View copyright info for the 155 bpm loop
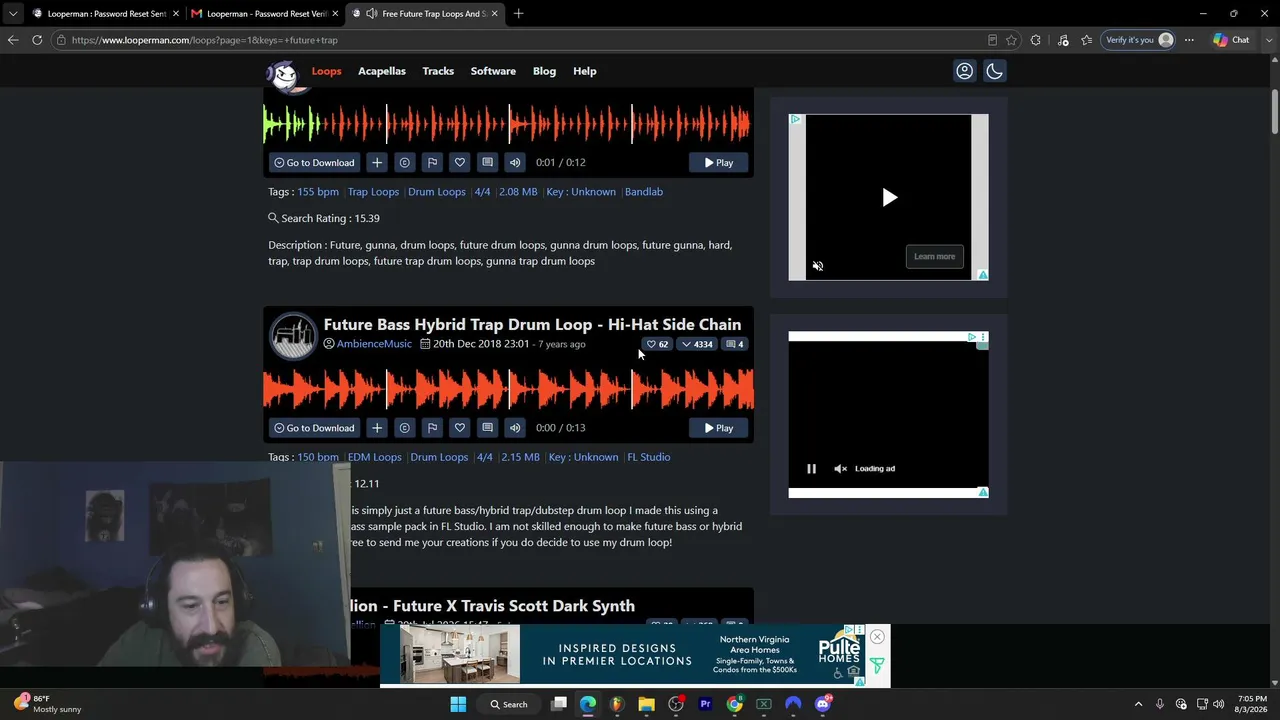 (404, 162)
